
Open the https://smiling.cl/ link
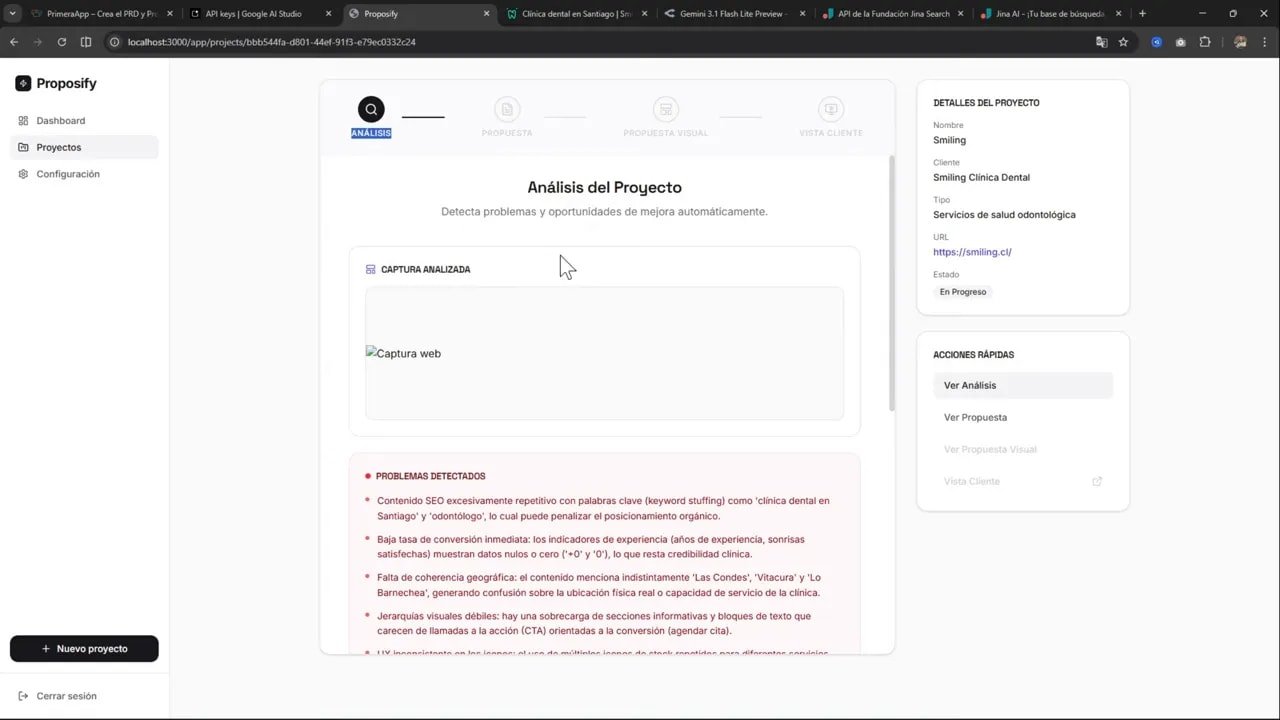(971, 251)
